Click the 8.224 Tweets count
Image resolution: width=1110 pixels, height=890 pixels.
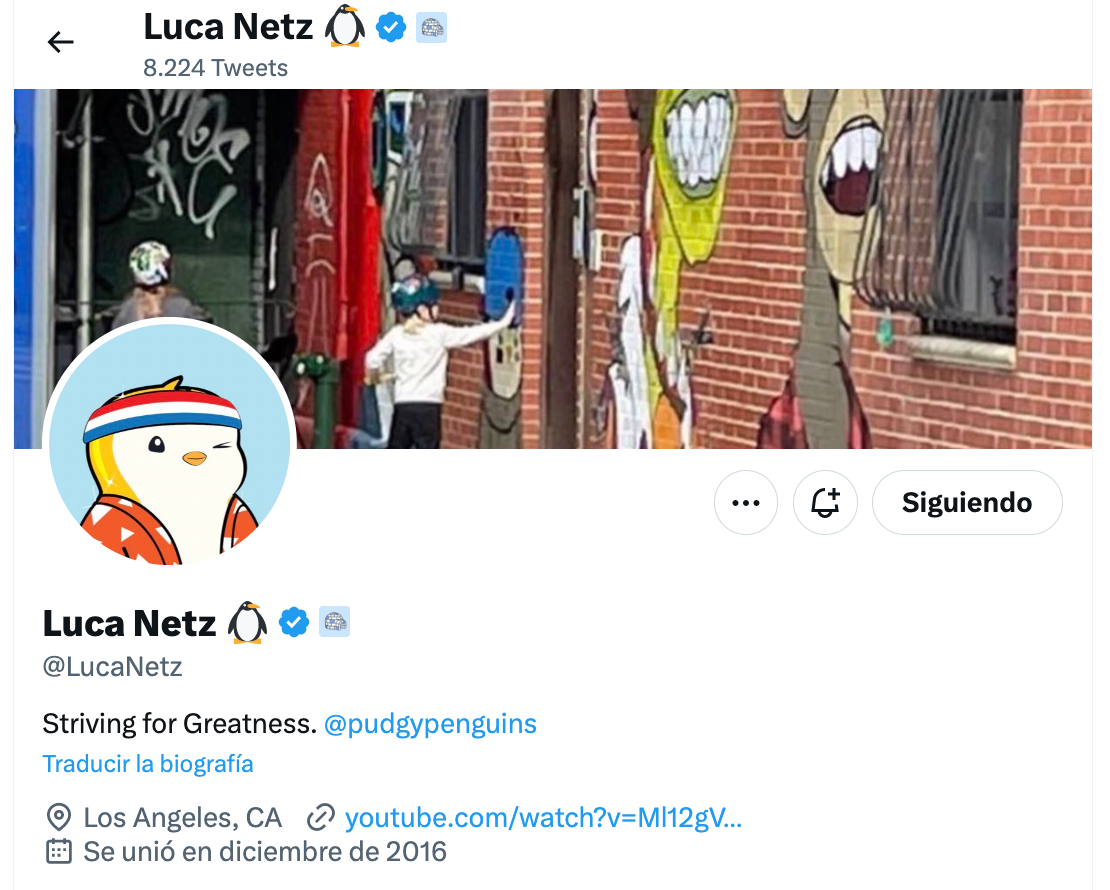215,68
